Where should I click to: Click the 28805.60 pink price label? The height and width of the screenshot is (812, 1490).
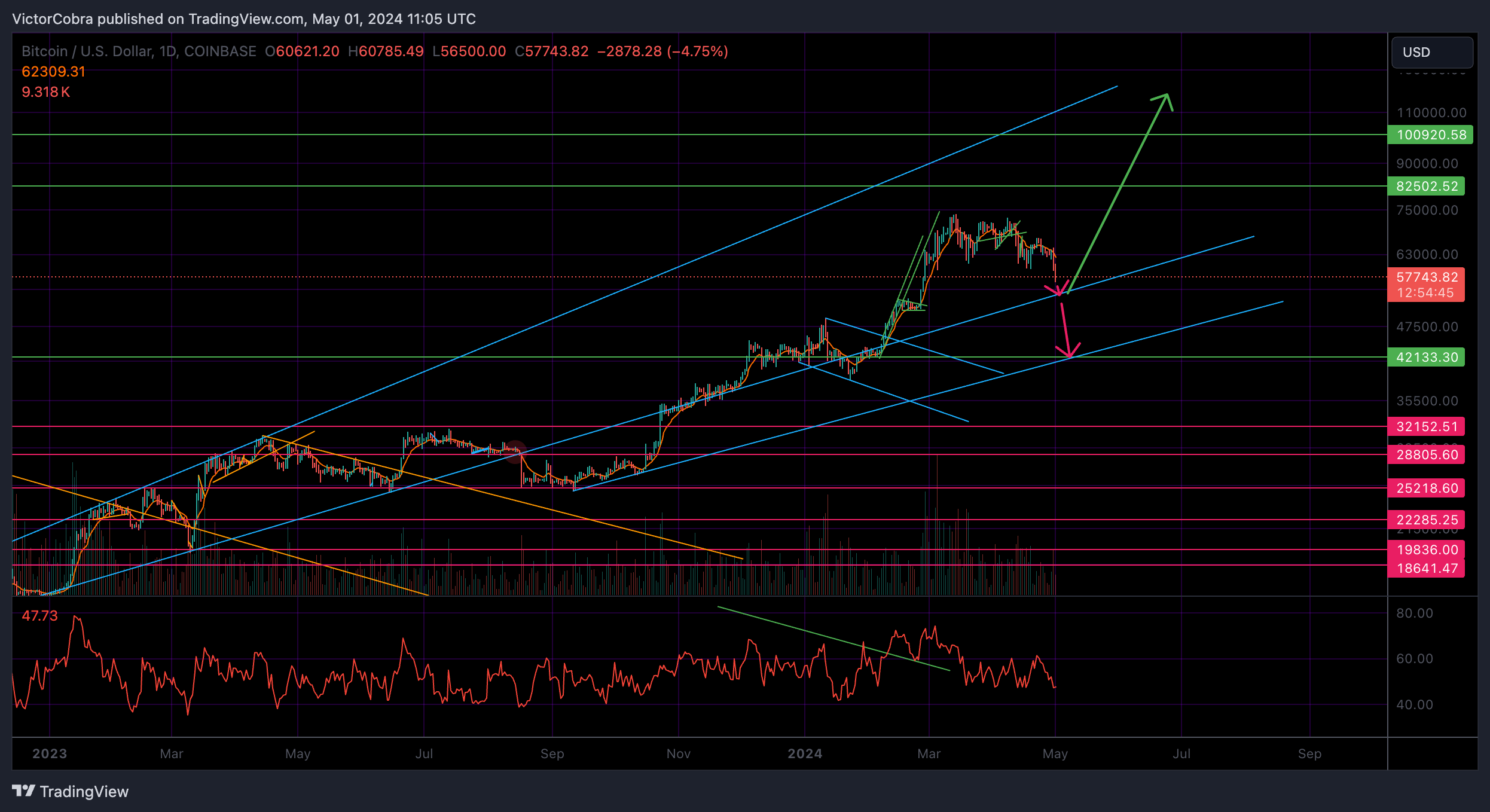coord(1426,454)
